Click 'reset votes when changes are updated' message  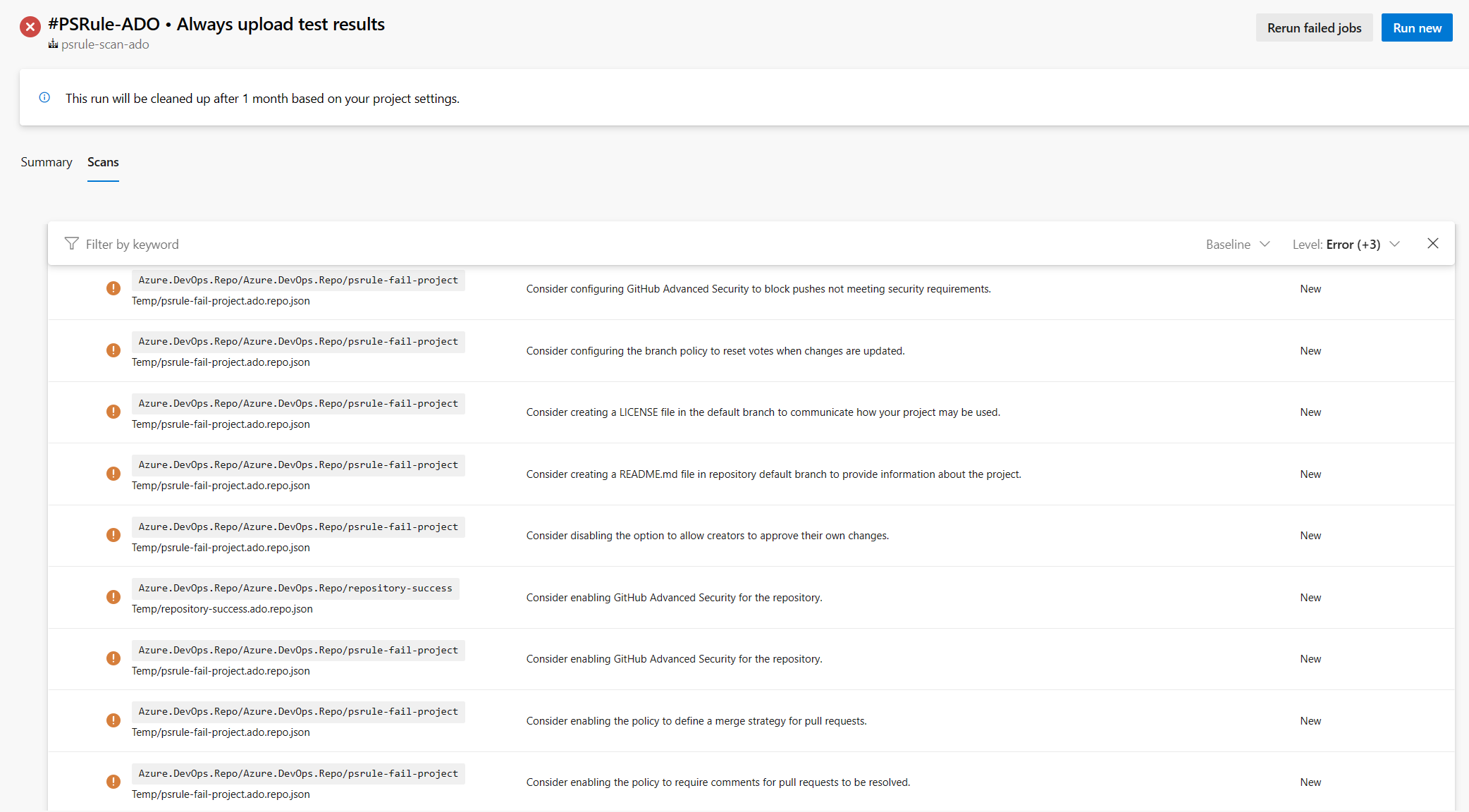[x=715, y=351]
